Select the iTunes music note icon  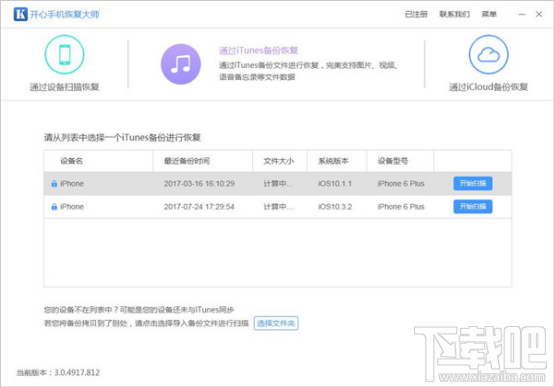click(x=181, y=64)
